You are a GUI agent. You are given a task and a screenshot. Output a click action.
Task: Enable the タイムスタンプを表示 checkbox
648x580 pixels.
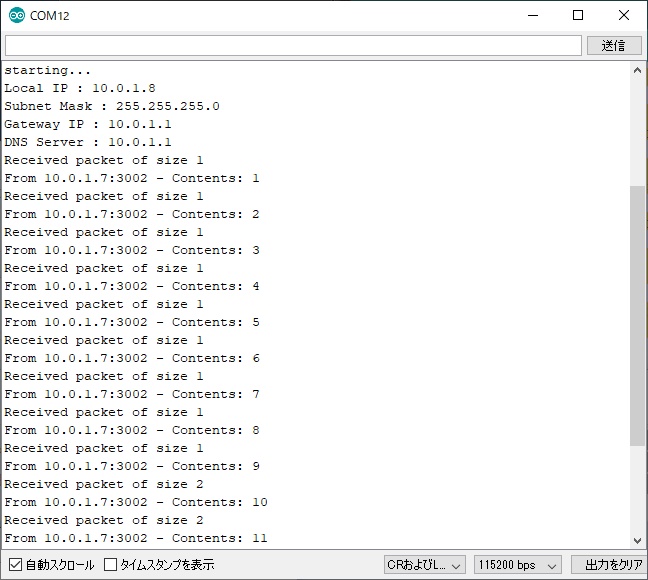(110, 564)
